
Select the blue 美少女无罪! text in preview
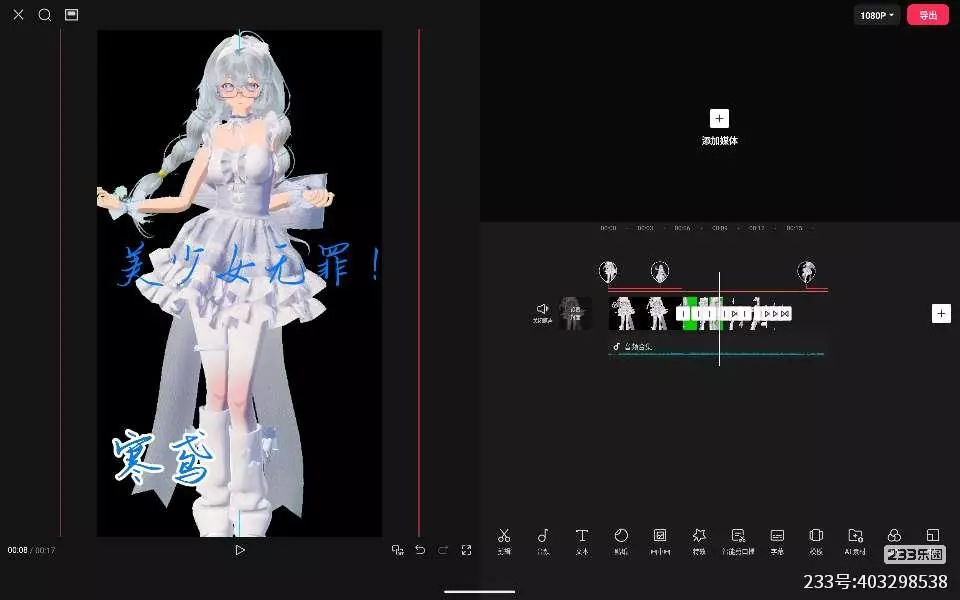(x=248, y=266)
